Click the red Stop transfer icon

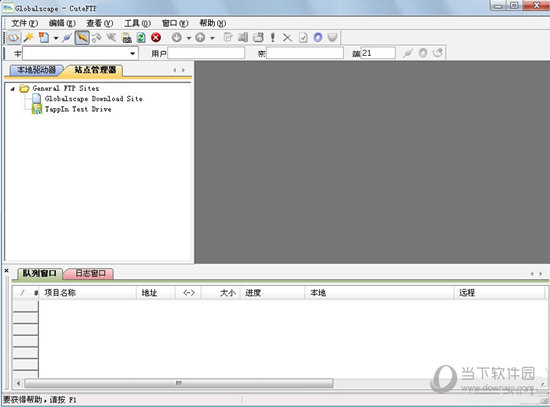(x=156, y=37)
